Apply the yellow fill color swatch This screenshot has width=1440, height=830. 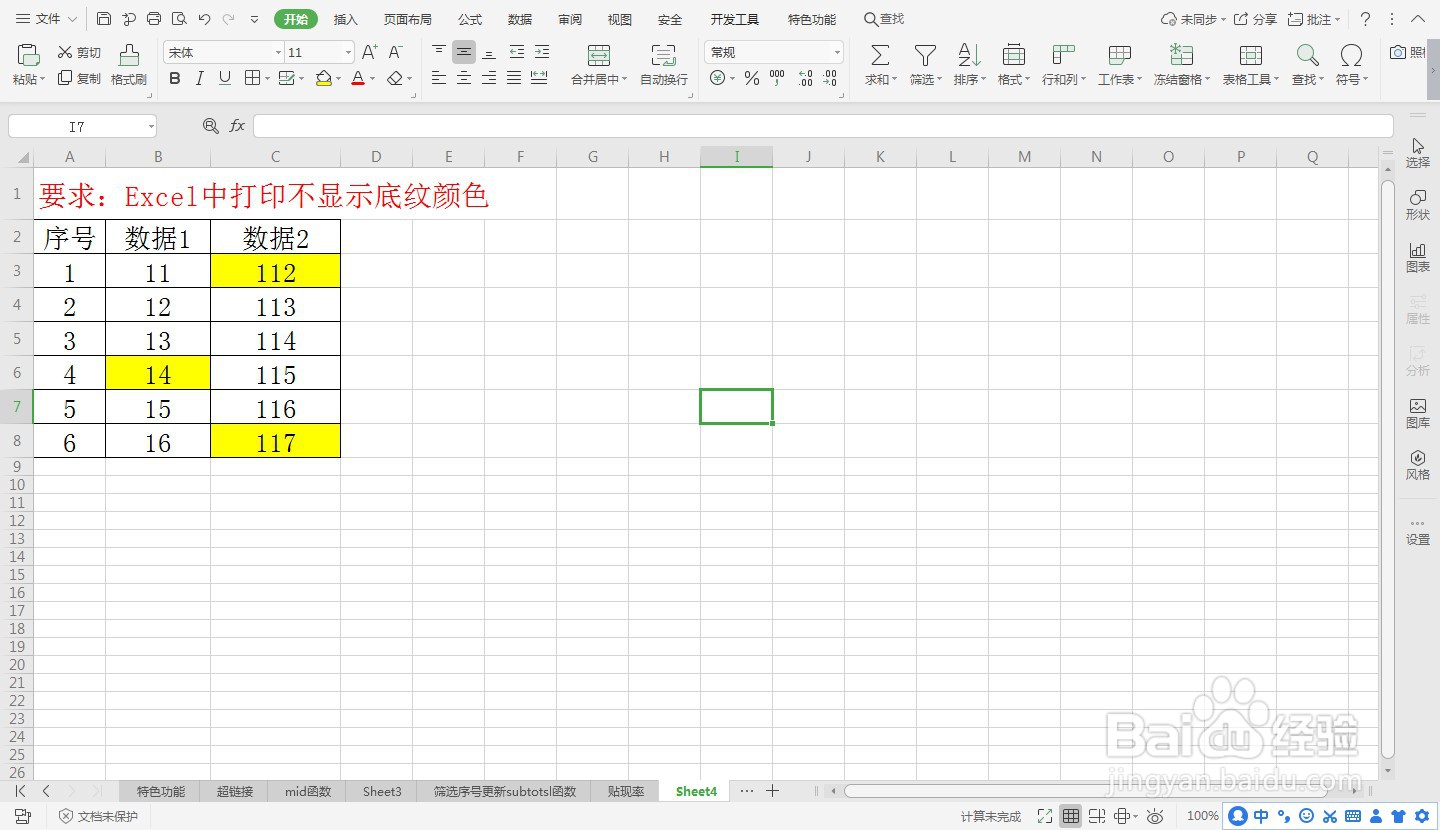323,78
